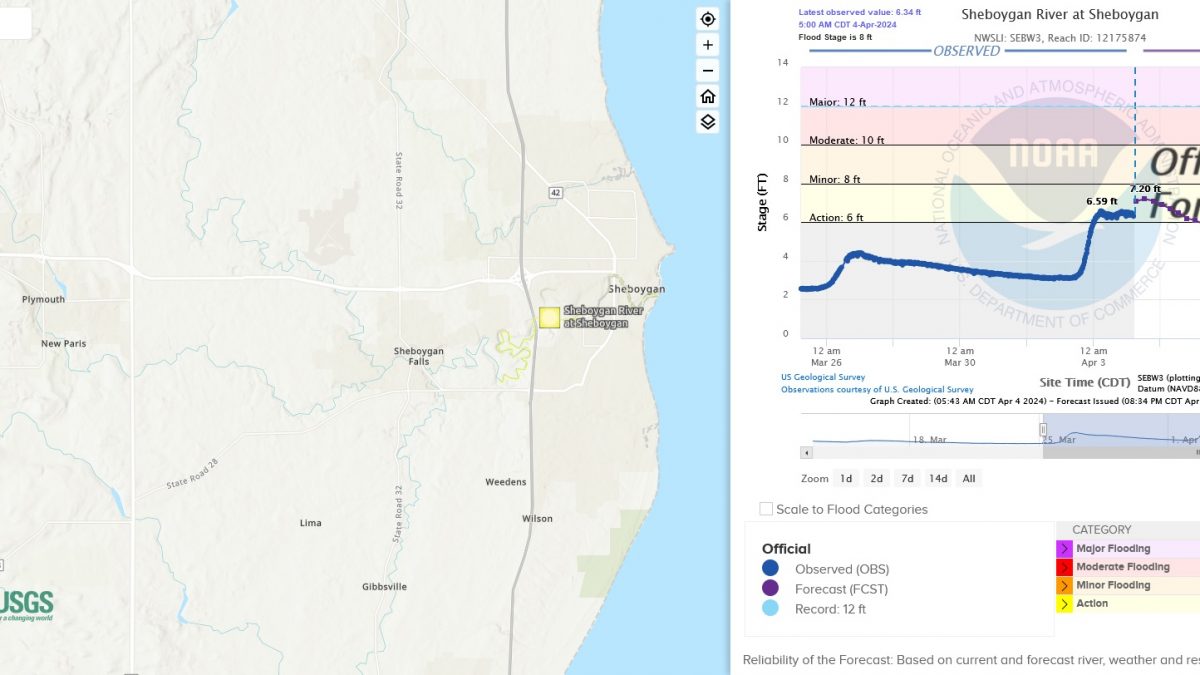Click the Flood Stage is 8 ft text
1200x675 pixels.
tap(835, 37)
